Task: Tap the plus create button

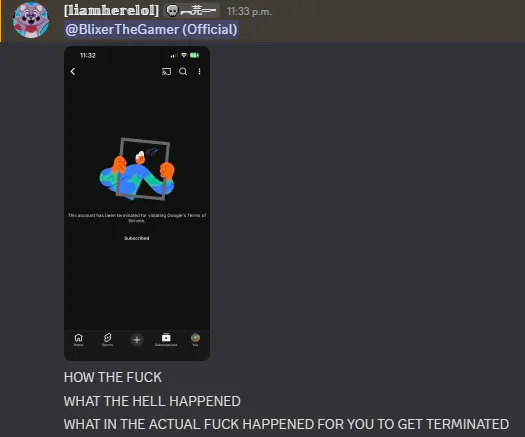Action: (137, 340)
